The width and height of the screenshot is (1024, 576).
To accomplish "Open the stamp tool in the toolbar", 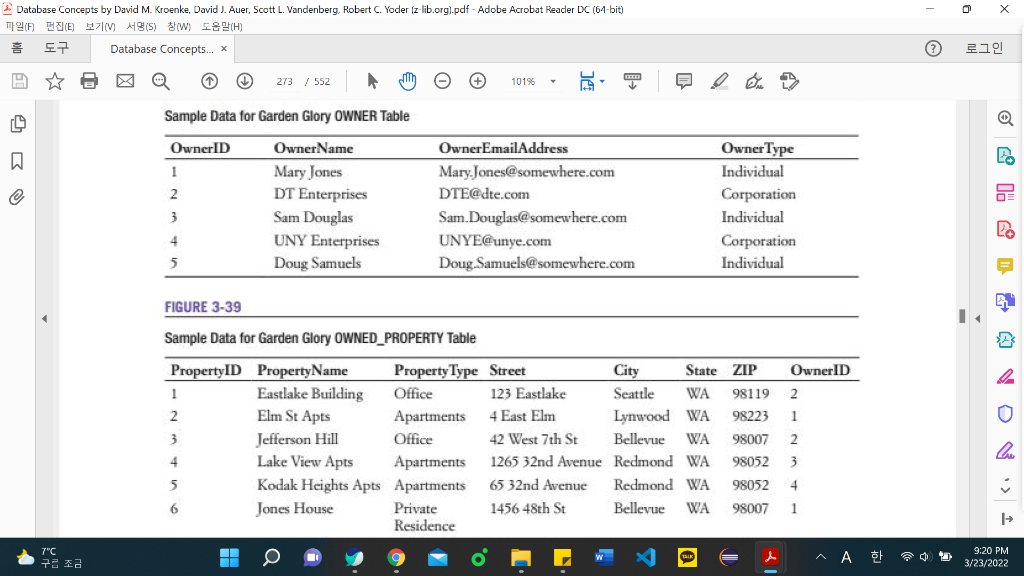I will pyautogui.click(x=790, y=81).
